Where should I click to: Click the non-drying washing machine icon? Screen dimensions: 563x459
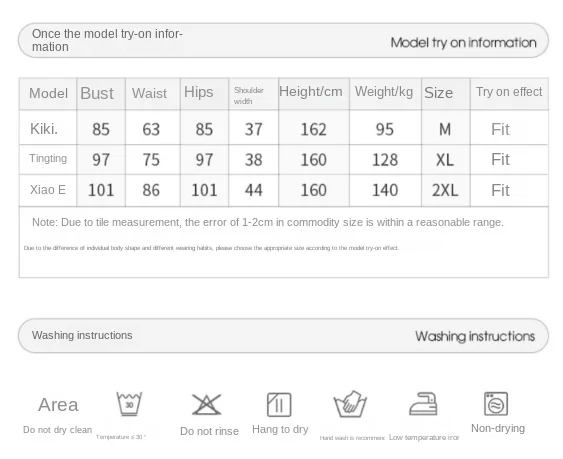pos(496,404)
